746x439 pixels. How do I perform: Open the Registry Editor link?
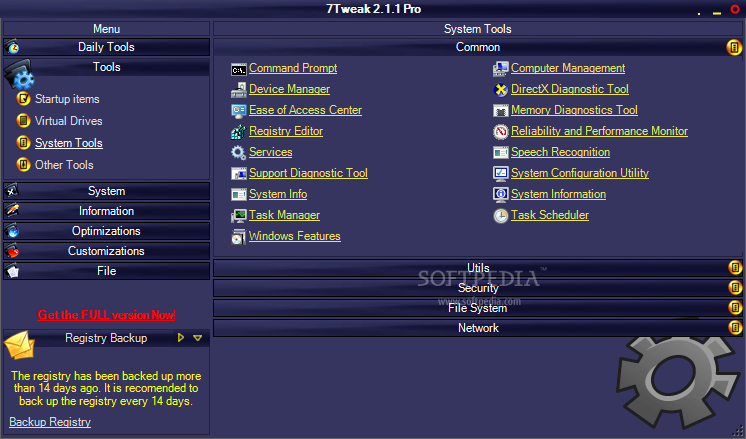click(286, 131)
